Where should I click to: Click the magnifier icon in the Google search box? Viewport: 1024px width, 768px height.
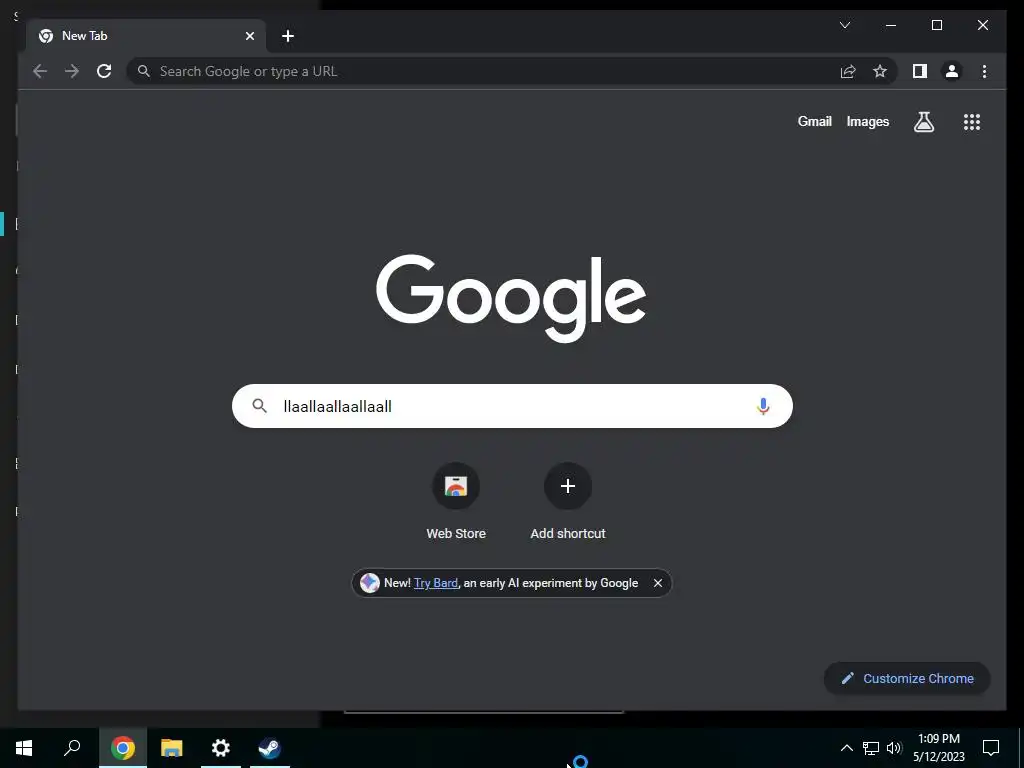click(x=259, y=406)
